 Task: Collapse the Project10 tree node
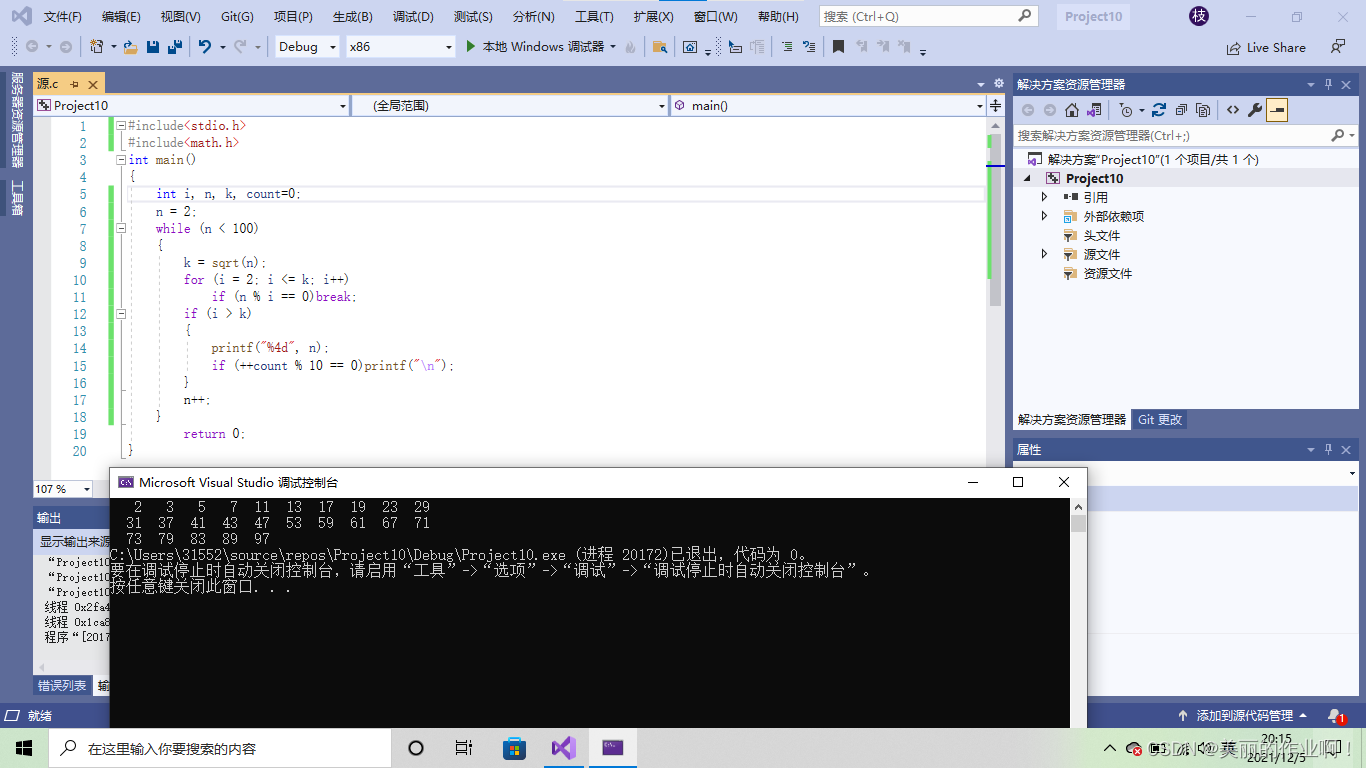[x=1028, y=178]
